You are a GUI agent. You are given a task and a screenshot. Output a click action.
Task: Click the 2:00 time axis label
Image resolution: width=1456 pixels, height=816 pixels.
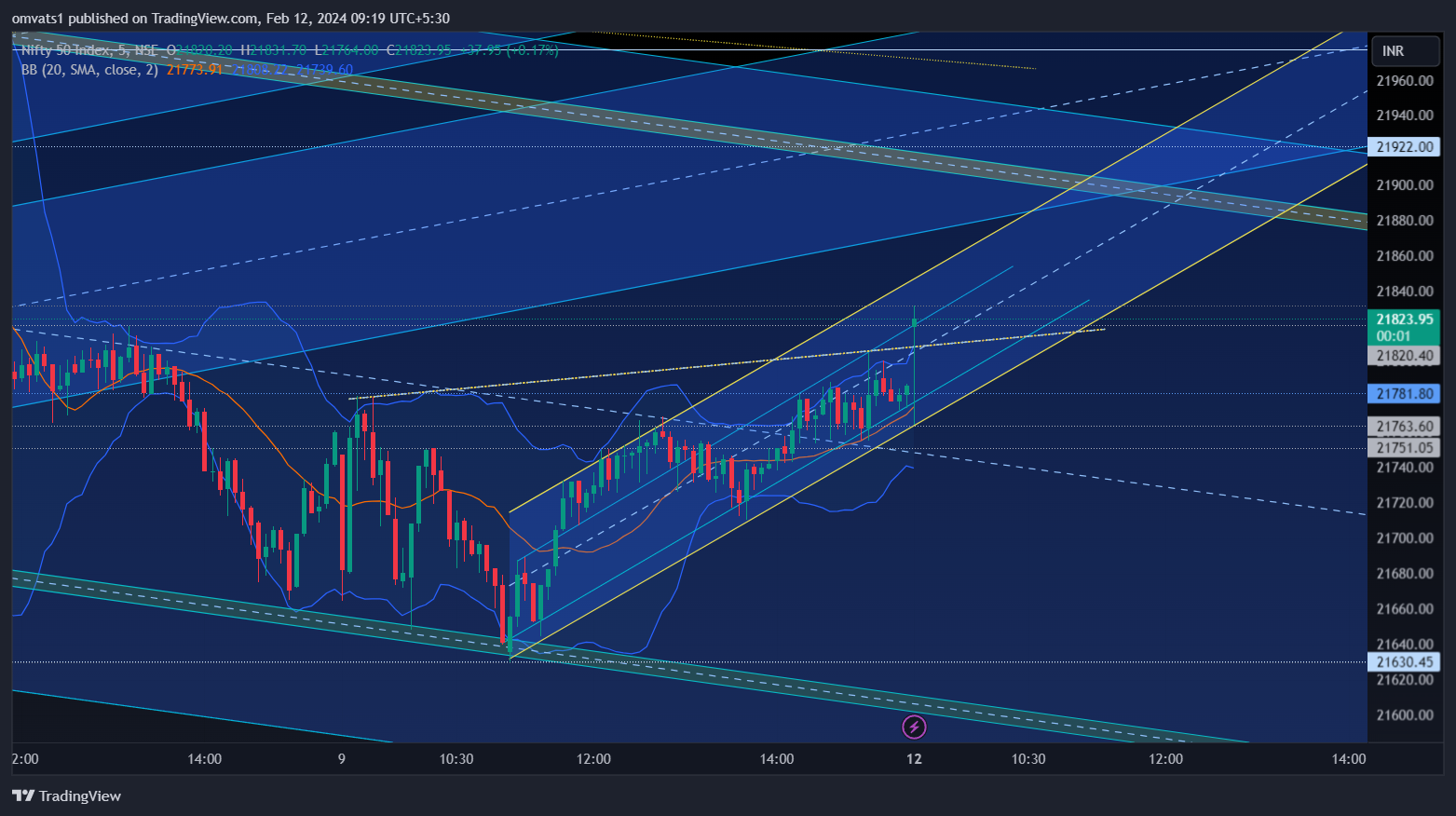pyautogui.click(x=25, y=759)
